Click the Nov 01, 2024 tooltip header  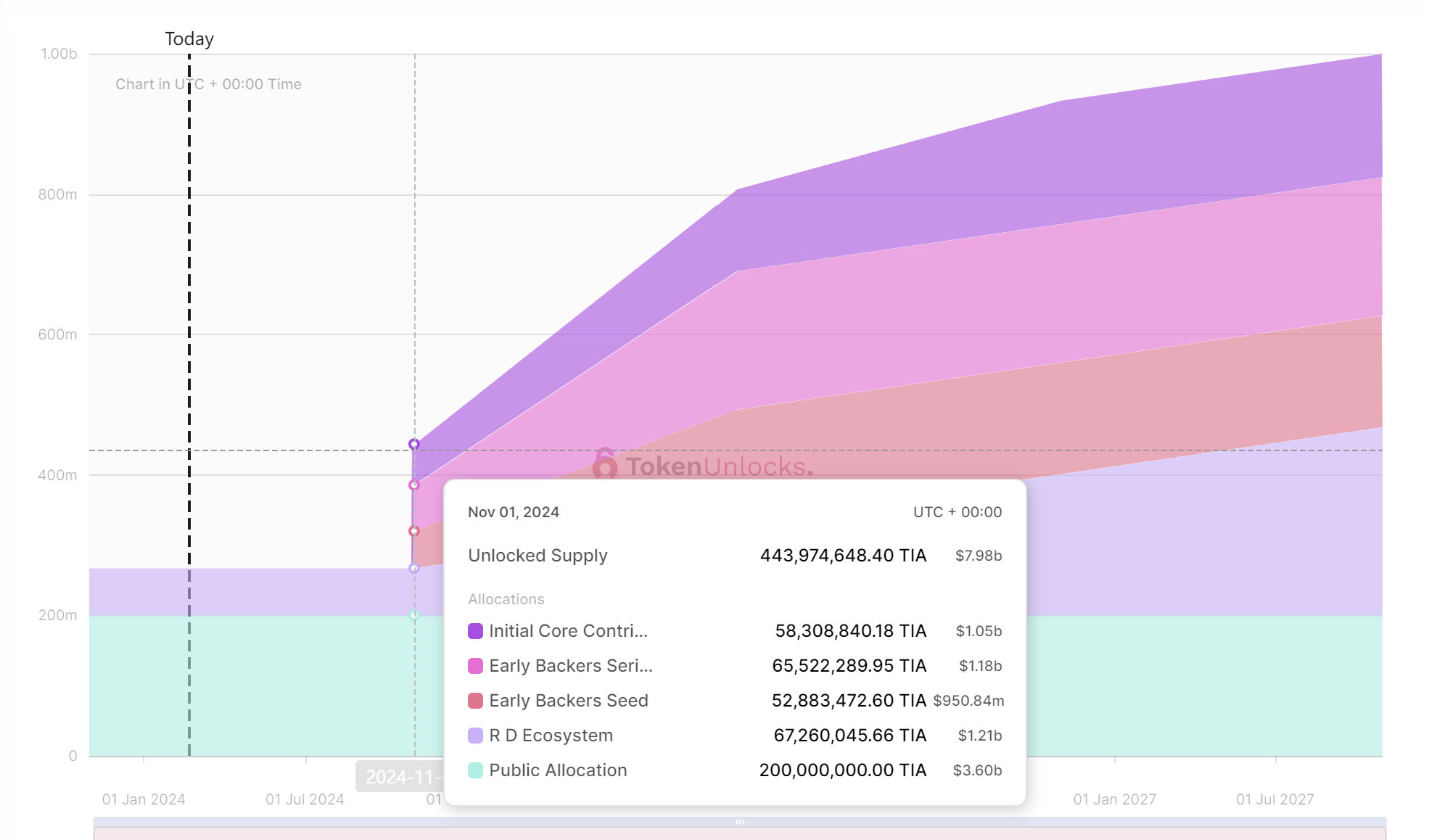tap(513, 511)
